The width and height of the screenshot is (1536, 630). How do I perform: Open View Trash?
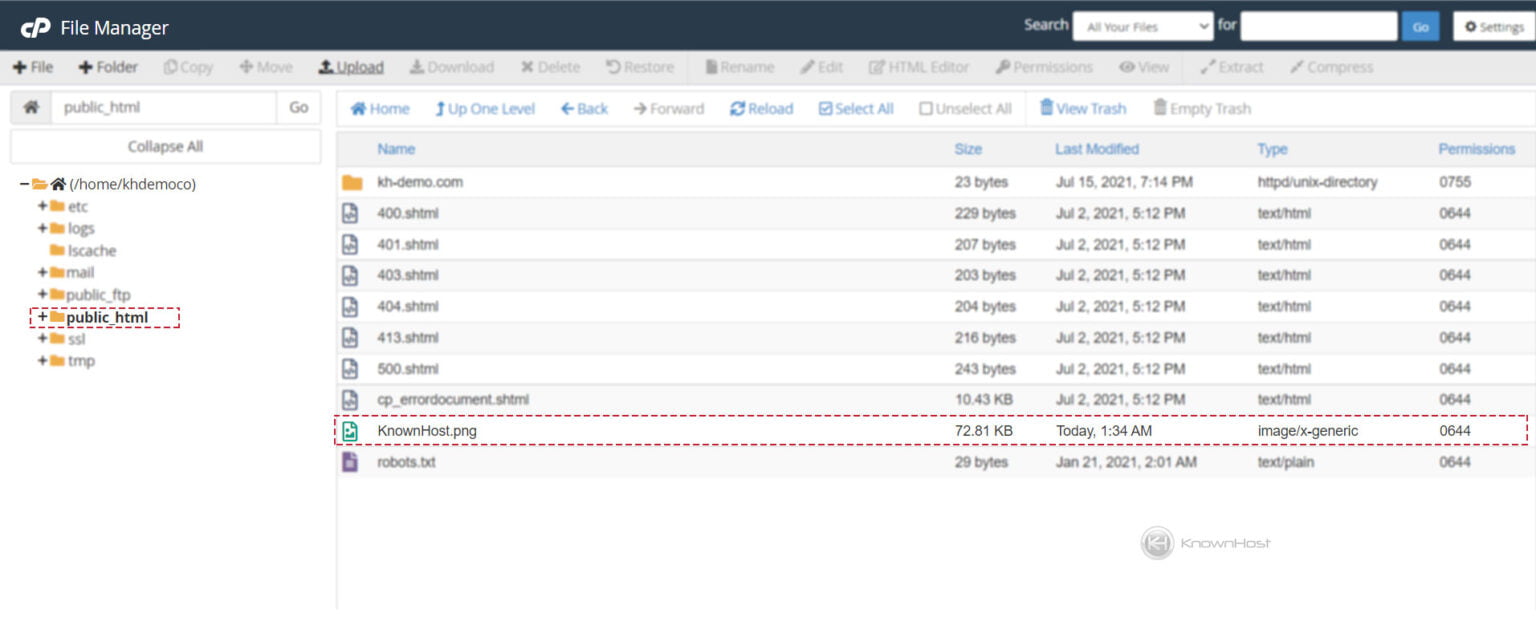(1083, 108)
